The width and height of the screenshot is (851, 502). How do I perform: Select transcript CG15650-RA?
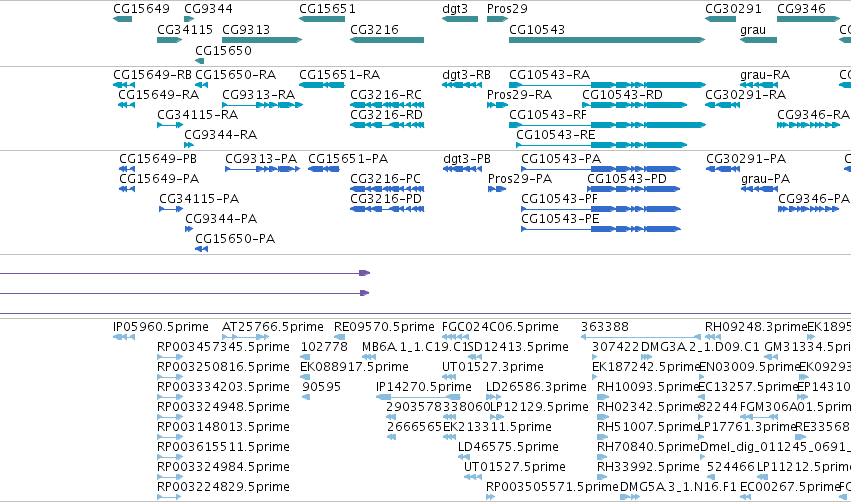(x=236, y=75)
